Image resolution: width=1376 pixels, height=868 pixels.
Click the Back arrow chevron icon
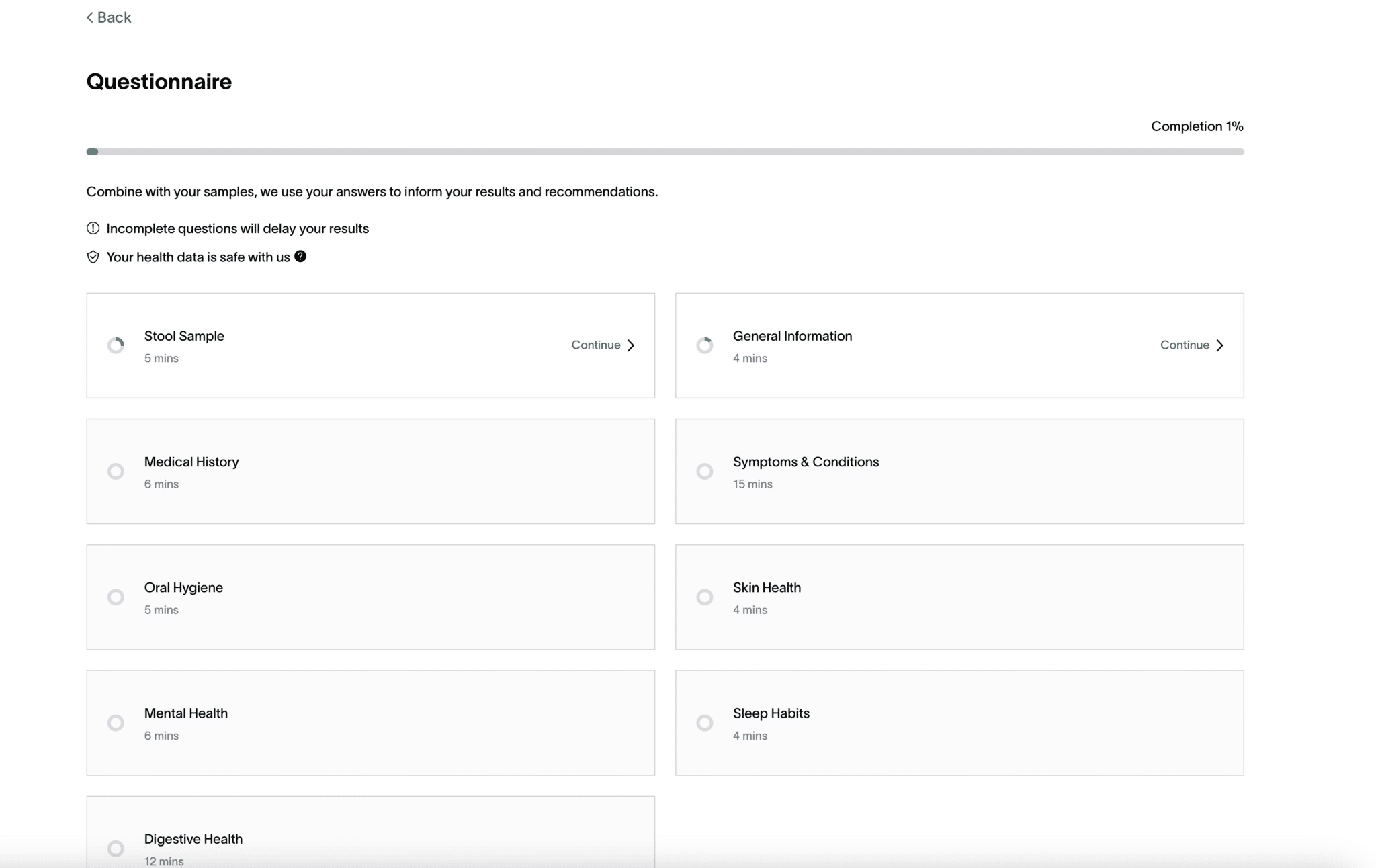click(90, 17)
